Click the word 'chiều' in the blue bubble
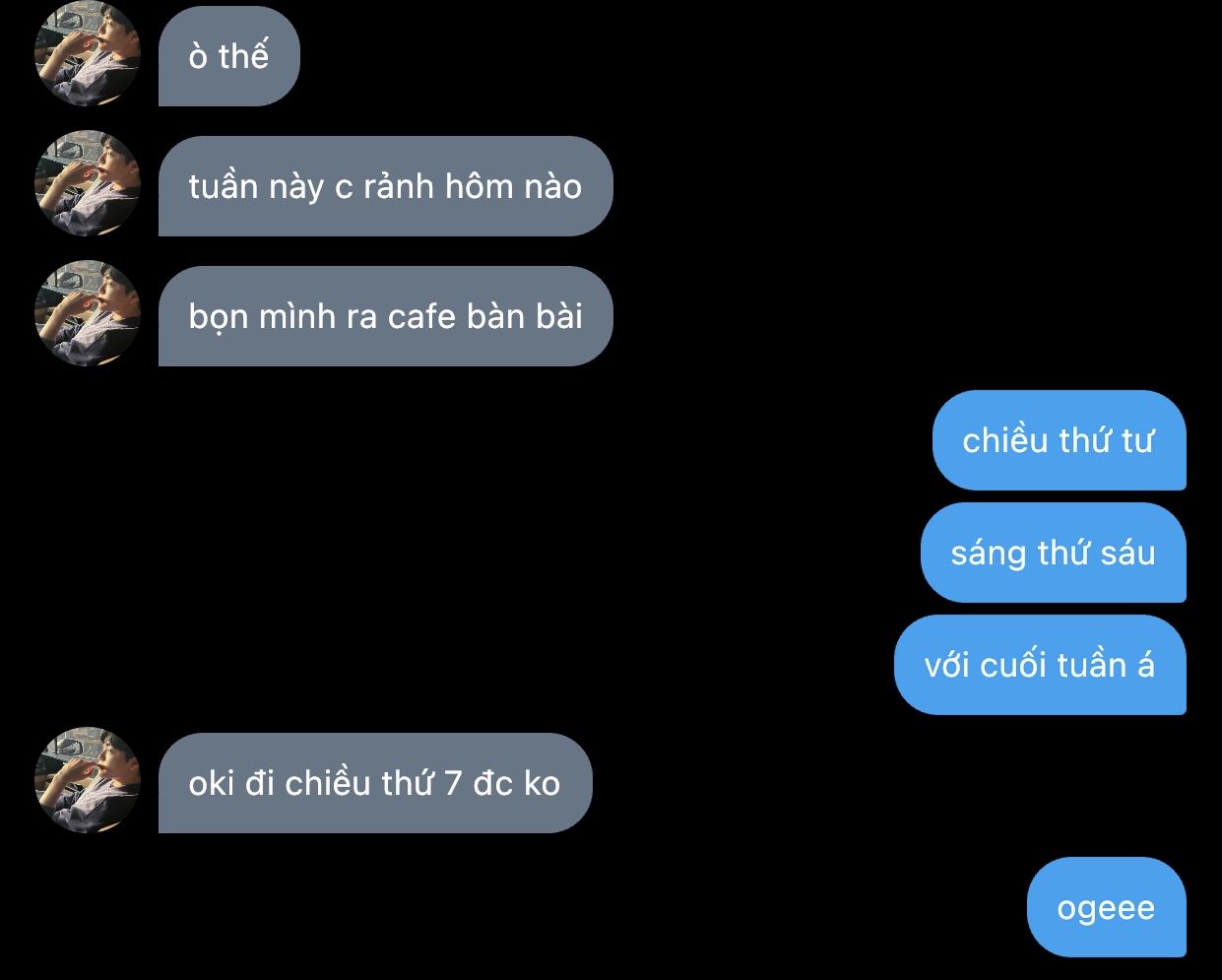This screenshot has width=1222, height=980. click(1004, 440)
